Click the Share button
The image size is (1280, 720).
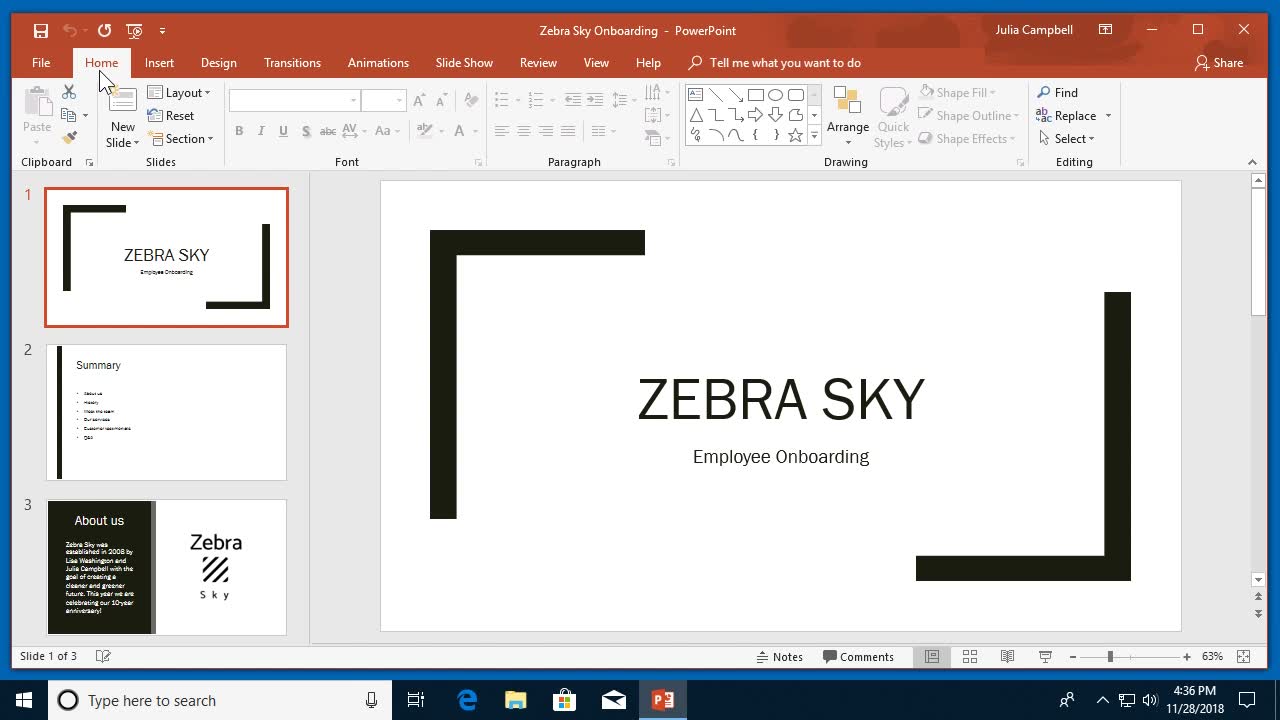point(1218,63)
